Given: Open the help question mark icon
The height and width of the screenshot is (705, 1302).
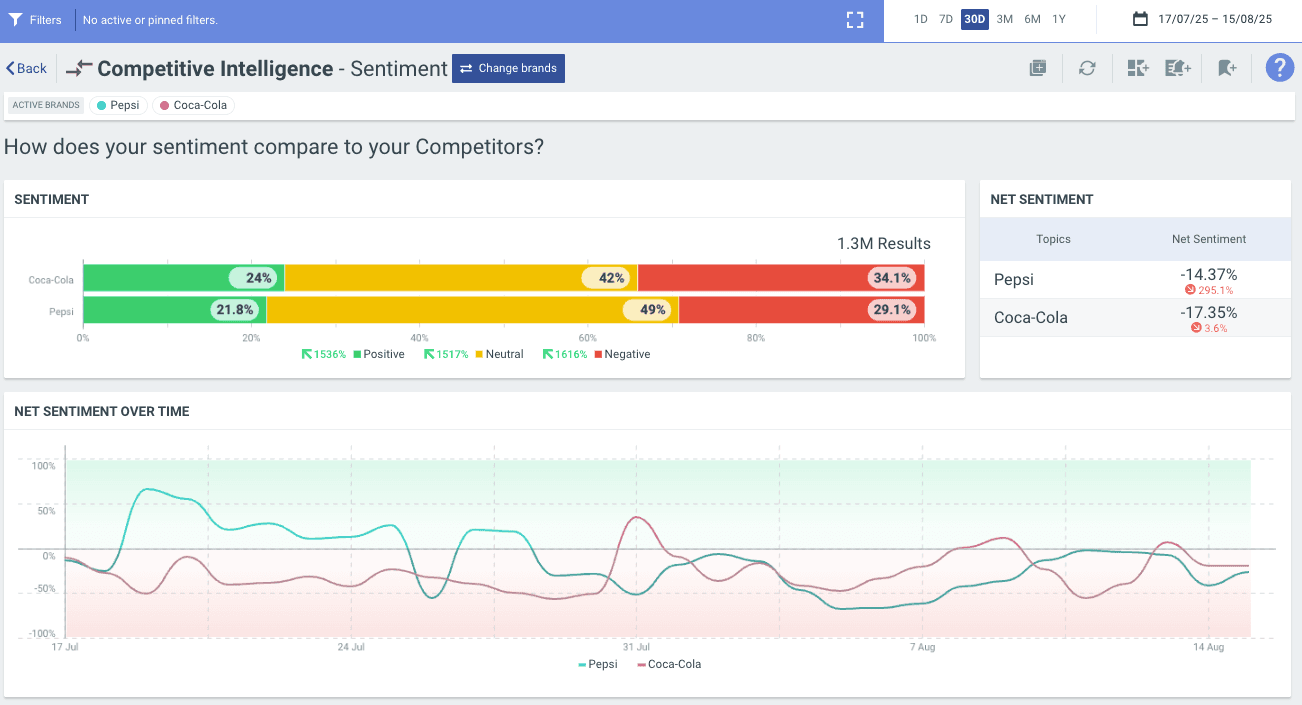Looking at the screenshot, I should pyautogui.click(x=1279, y=68).
